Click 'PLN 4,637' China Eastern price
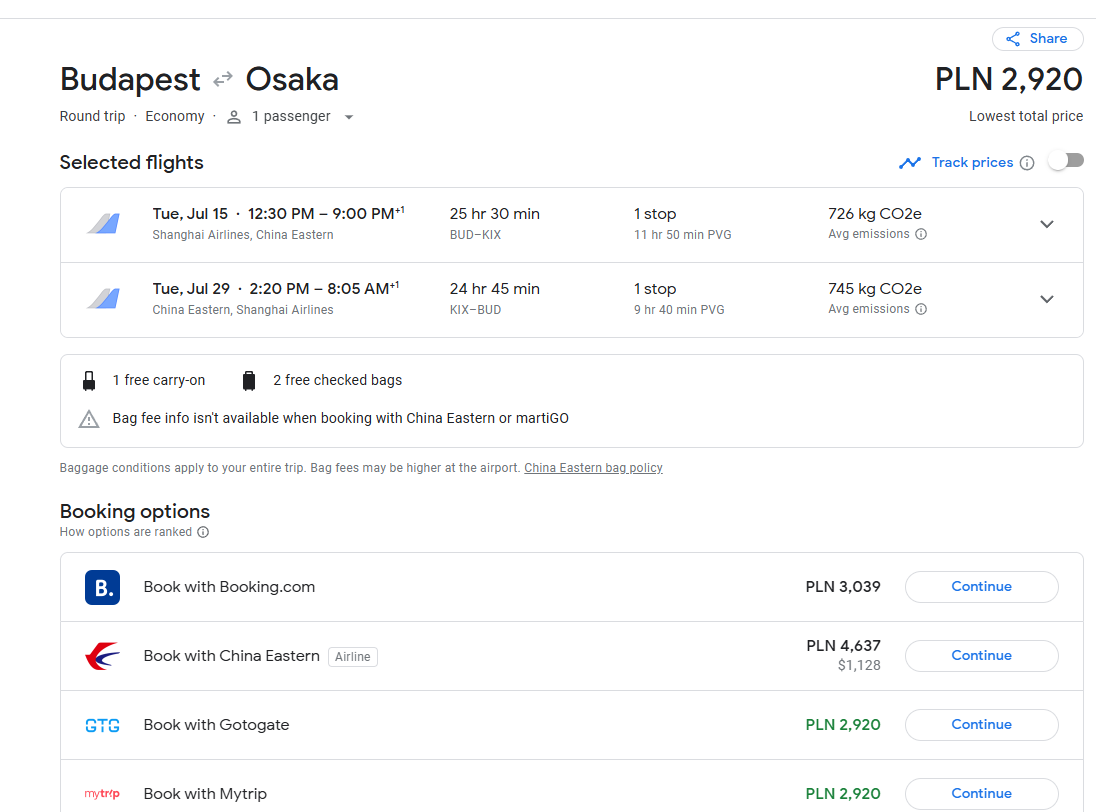The height and width of the screenshot is (812, 1096). click(x=844, y=646)
